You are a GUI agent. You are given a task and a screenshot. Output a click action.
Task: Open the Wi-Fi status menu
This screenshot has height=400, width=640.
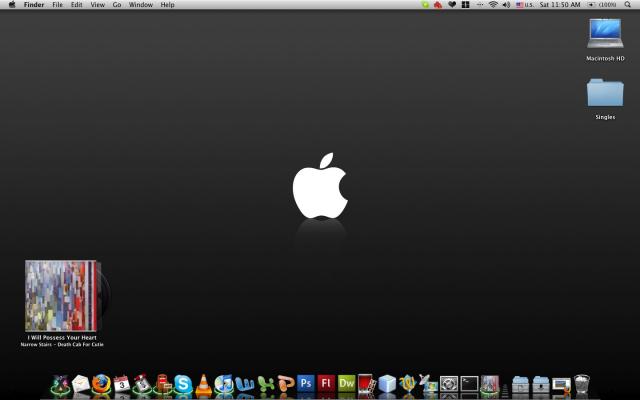[x=493, y=4]
